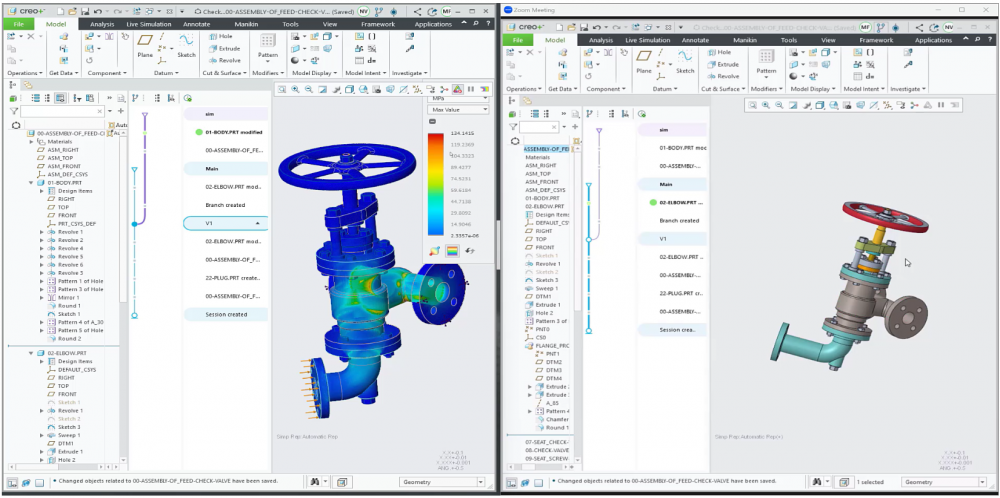Collapse the legend using the minus button
The width and height of the screenshot is (1000, 498).
[x=432, y=121]
